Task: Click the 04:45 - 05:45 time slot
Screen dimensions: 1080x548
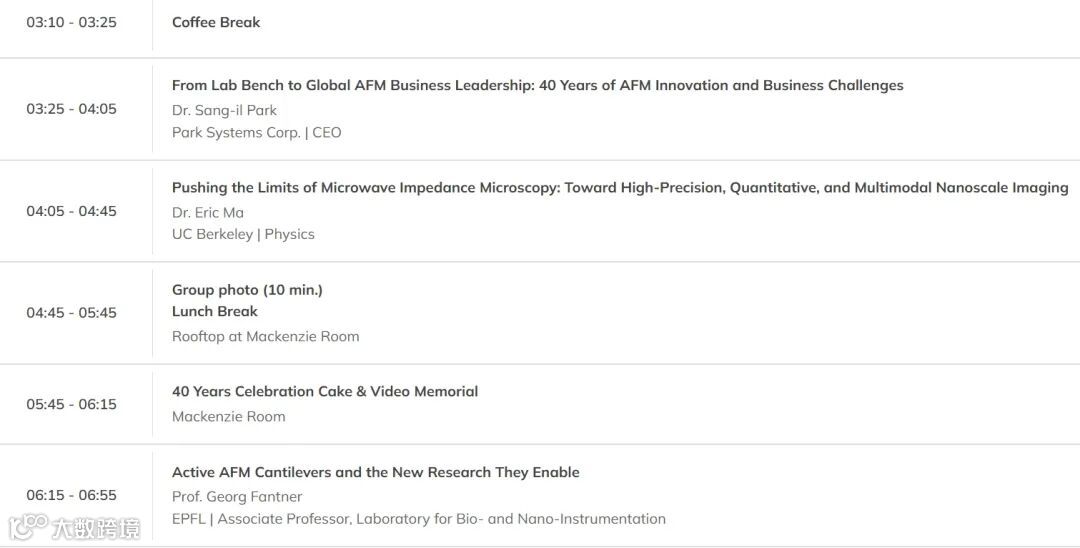Action: pyautogui.click(x=71, y=313)
